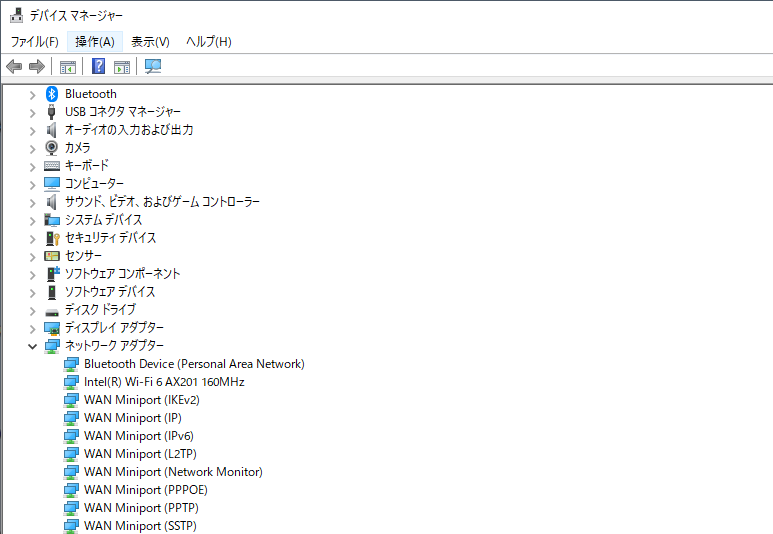Expand the カメラ node
Viewport: 773px width, 534px height.
(x=33, y=149)
